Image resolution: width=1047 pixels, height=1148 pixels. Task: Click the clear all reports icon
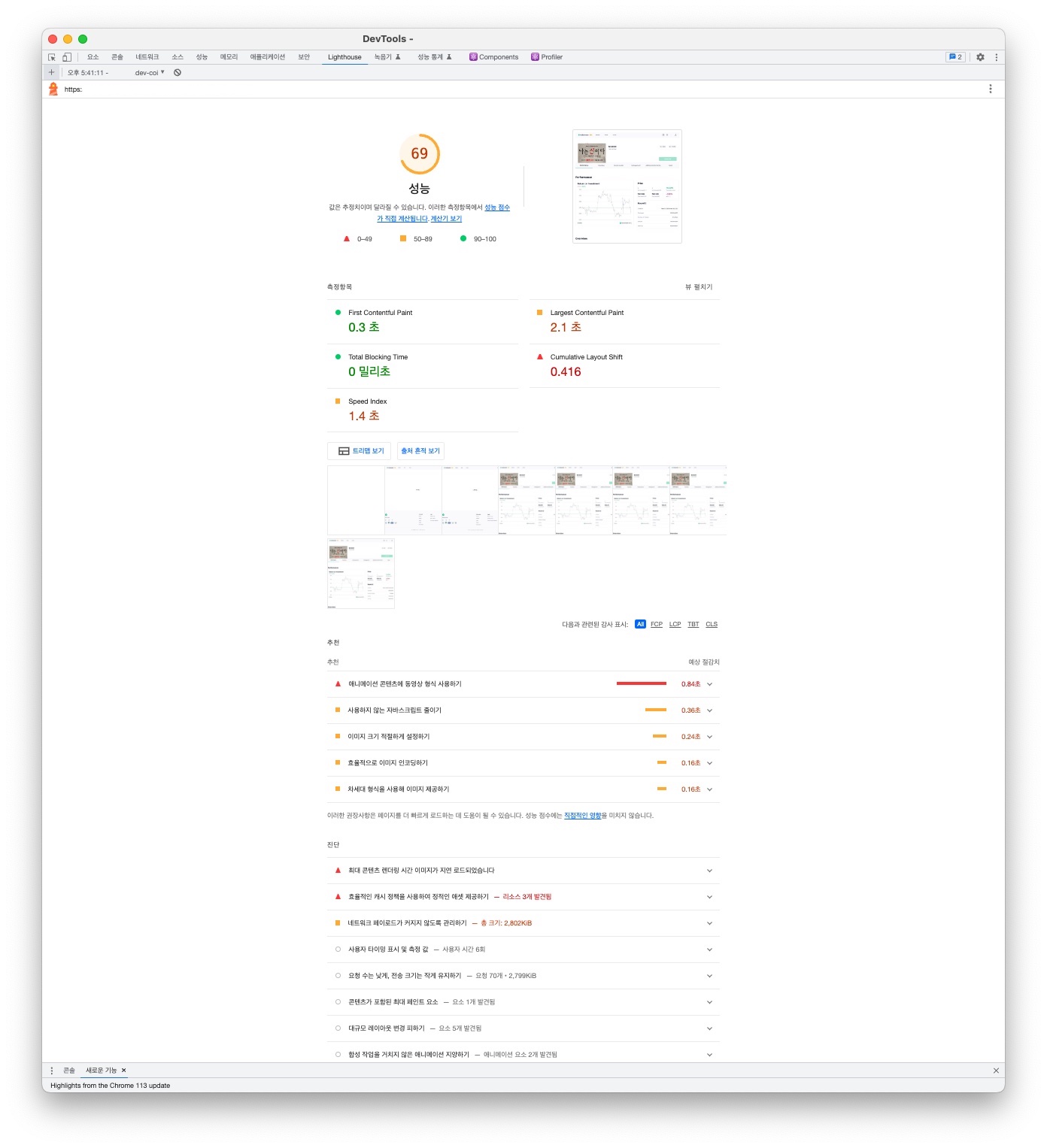click(x=178, y=73)
